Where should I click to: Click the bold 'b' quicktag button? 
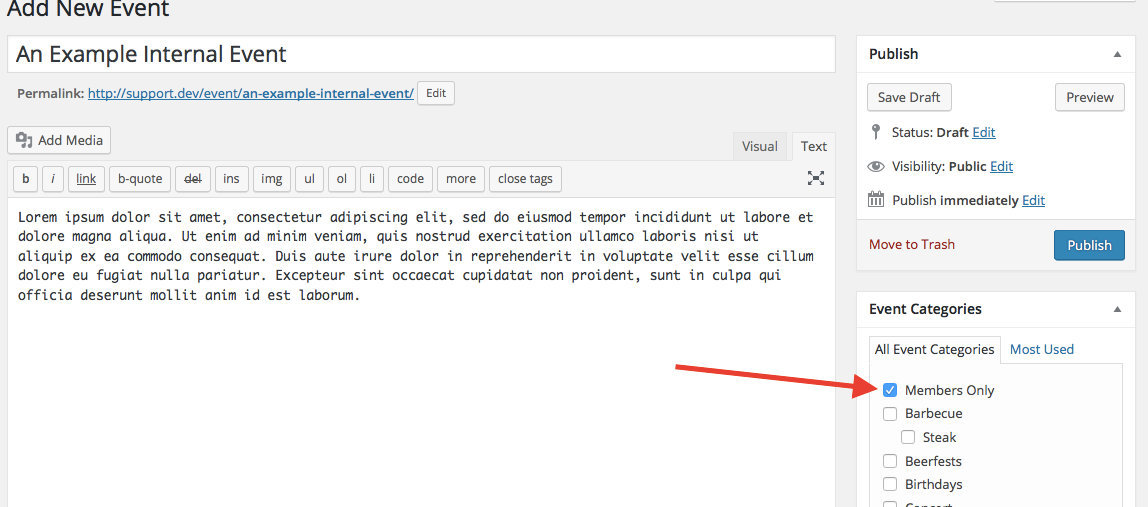(25, 179)
